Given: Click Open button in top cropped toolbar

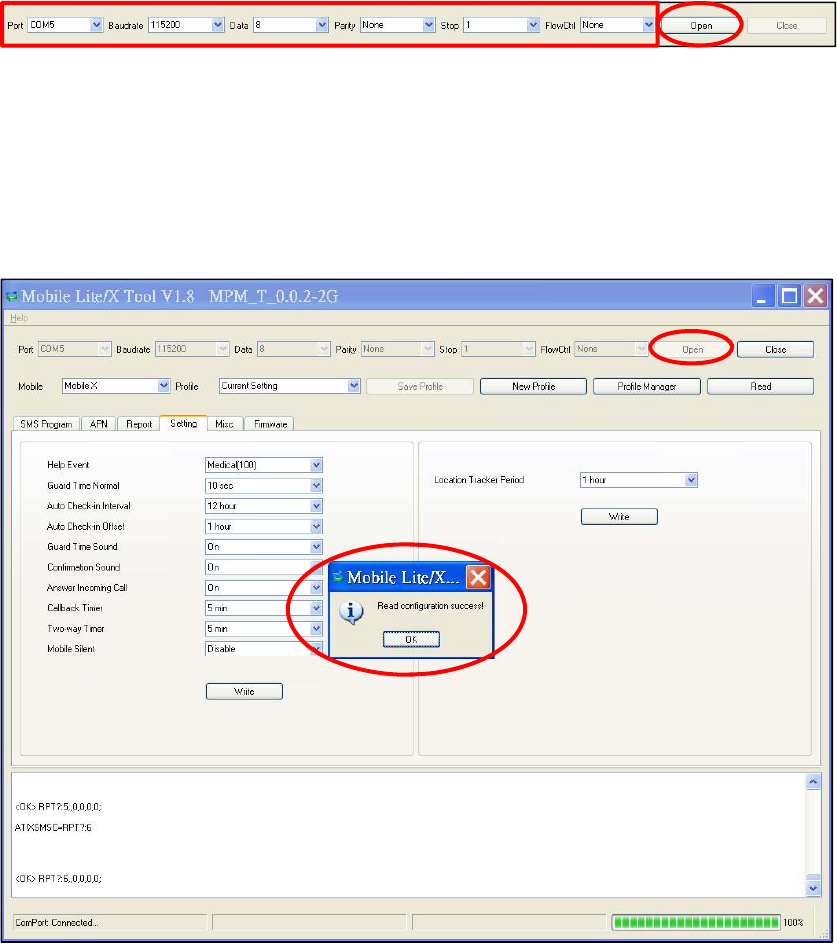Looking at the screenshot, I should [701, 25].
